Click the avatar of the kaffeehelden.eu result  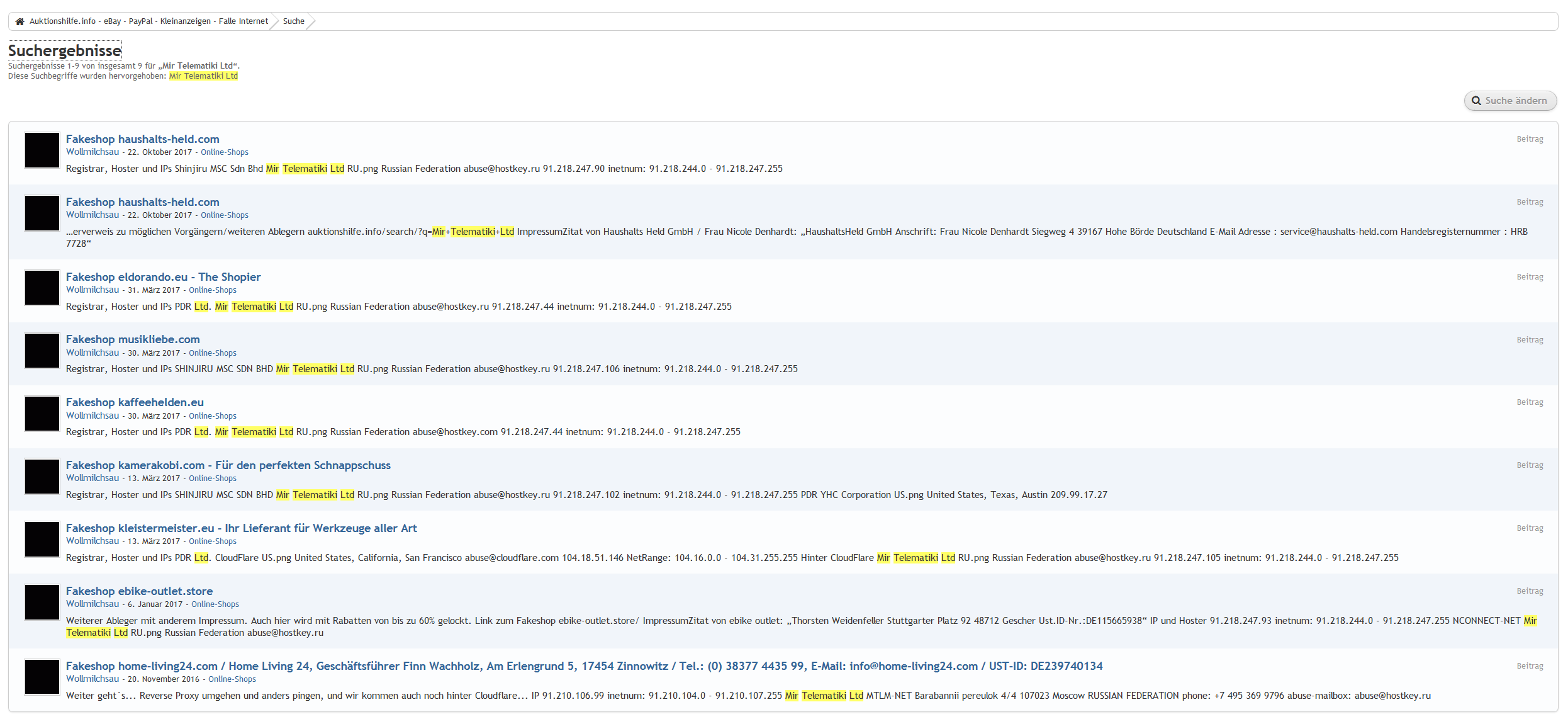click(x=42, y=414)
